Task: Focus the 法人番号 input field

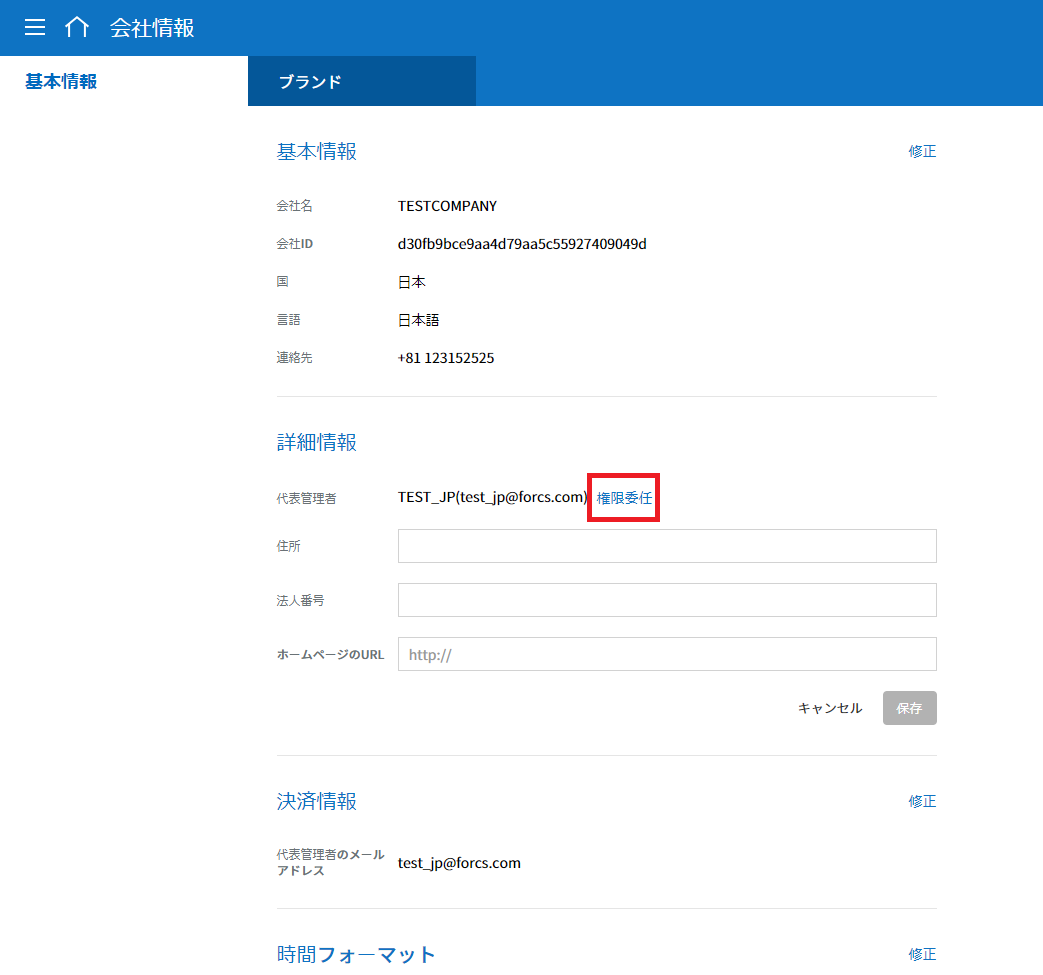Action: (667, 600)
